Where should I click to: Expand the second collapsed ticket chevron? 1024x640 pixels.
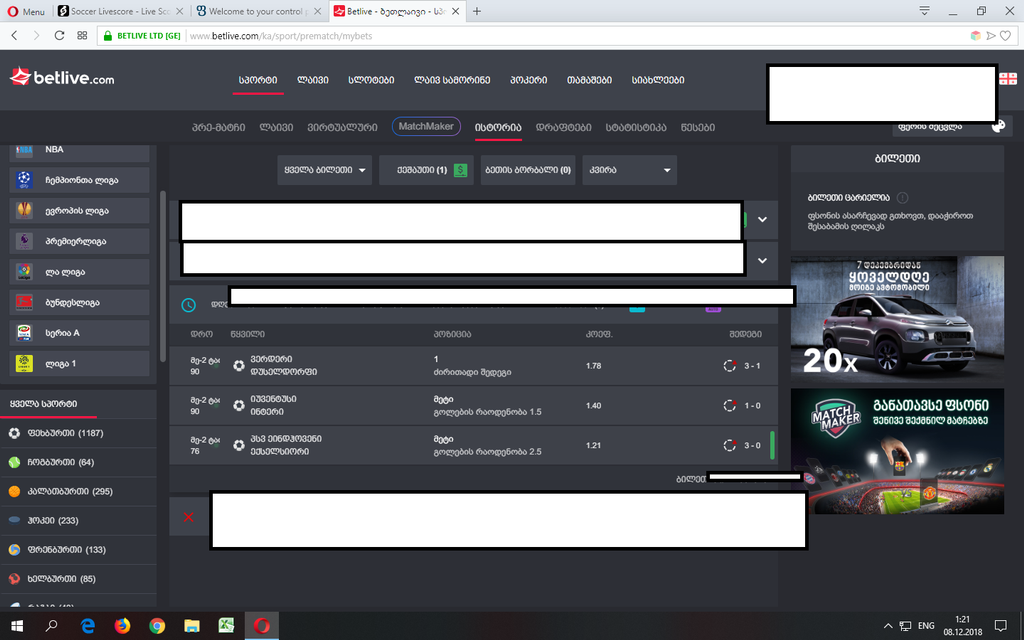pos(762,260)
